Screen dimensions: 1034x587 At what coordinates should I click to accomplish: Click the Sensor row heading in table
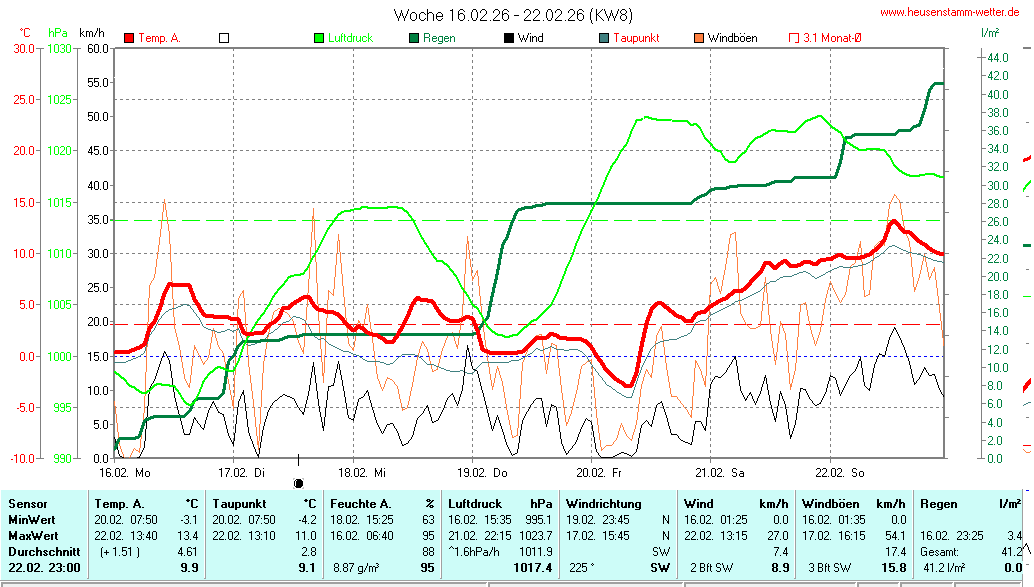pyautogui.click(x=25, y=503)
